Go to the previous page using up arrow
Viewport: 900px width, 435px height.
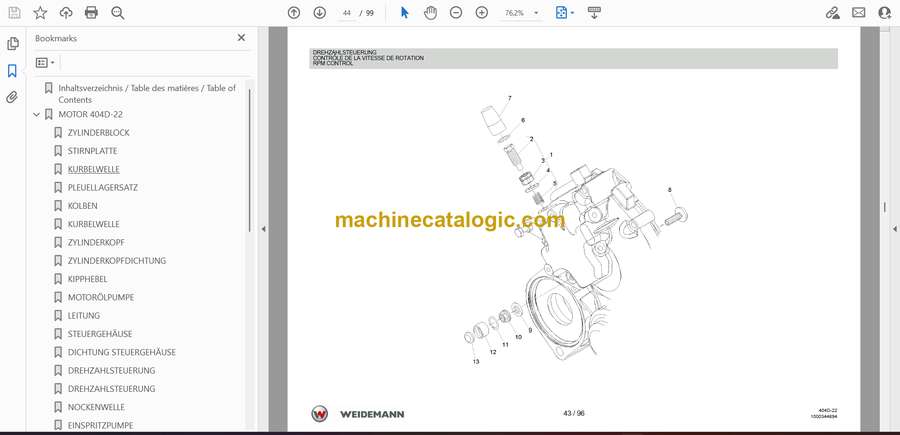click(x=294, y=13)
